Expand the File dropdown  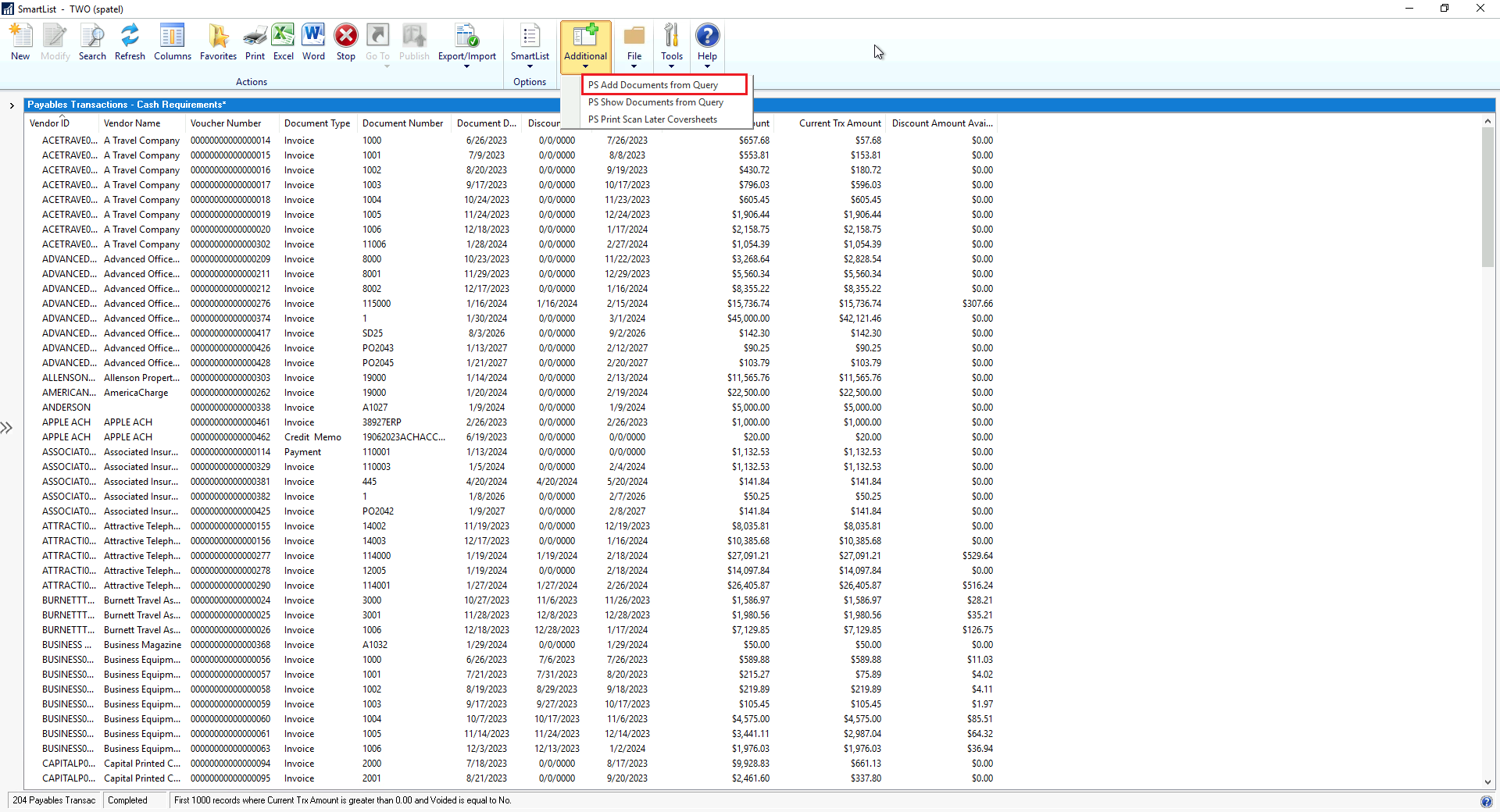(634, 47)
